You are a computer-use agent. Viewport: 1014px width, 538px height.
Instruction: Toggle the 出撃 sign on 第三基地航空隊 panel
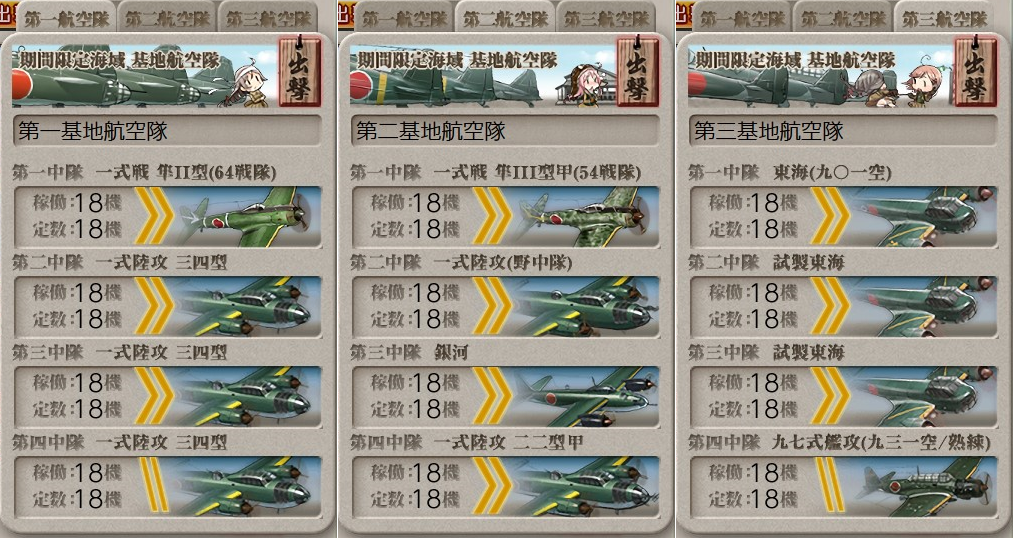[x=976, y=71]
